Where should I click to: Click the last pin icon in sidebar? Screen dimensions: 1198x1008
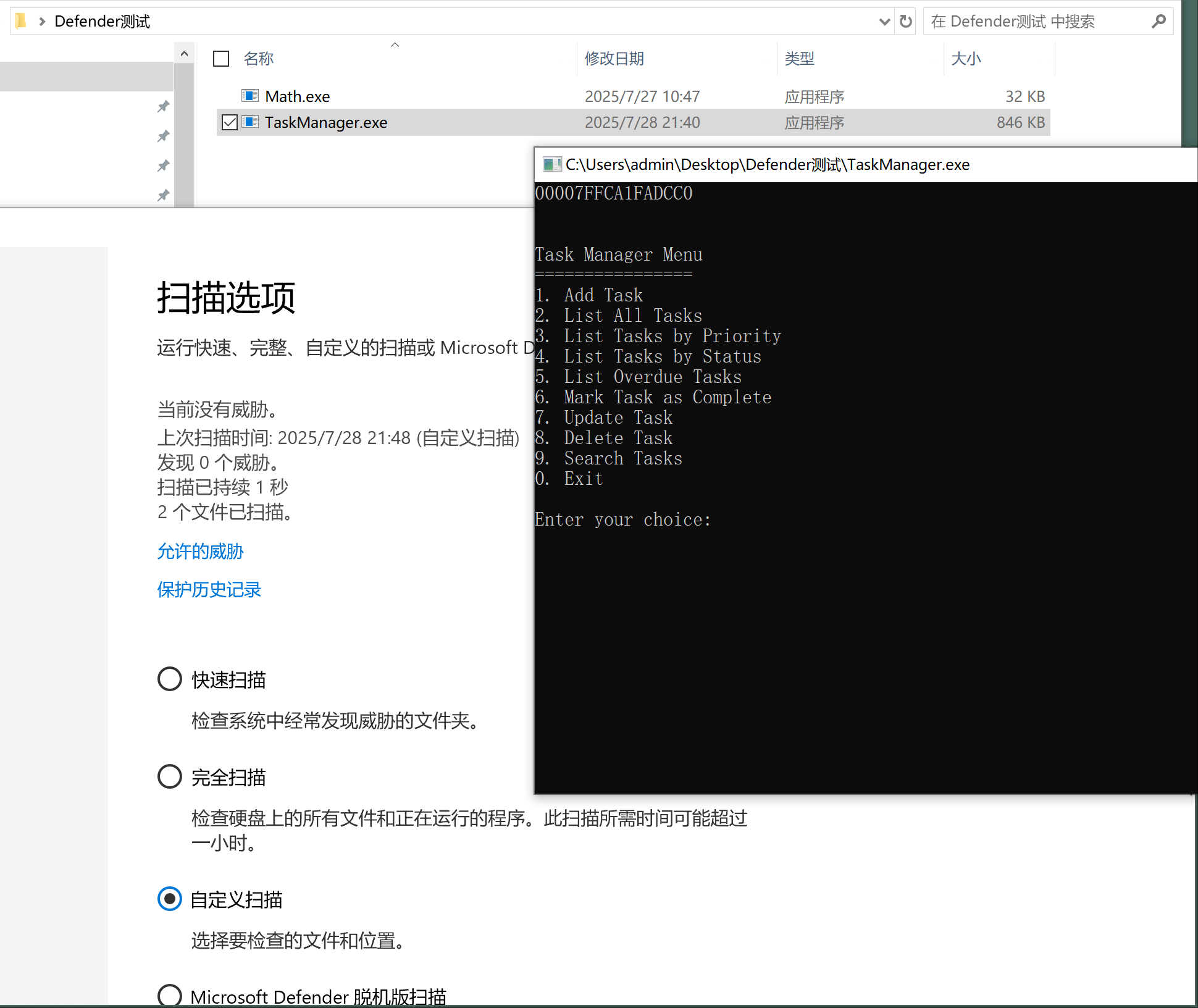(x=163, y=196)
